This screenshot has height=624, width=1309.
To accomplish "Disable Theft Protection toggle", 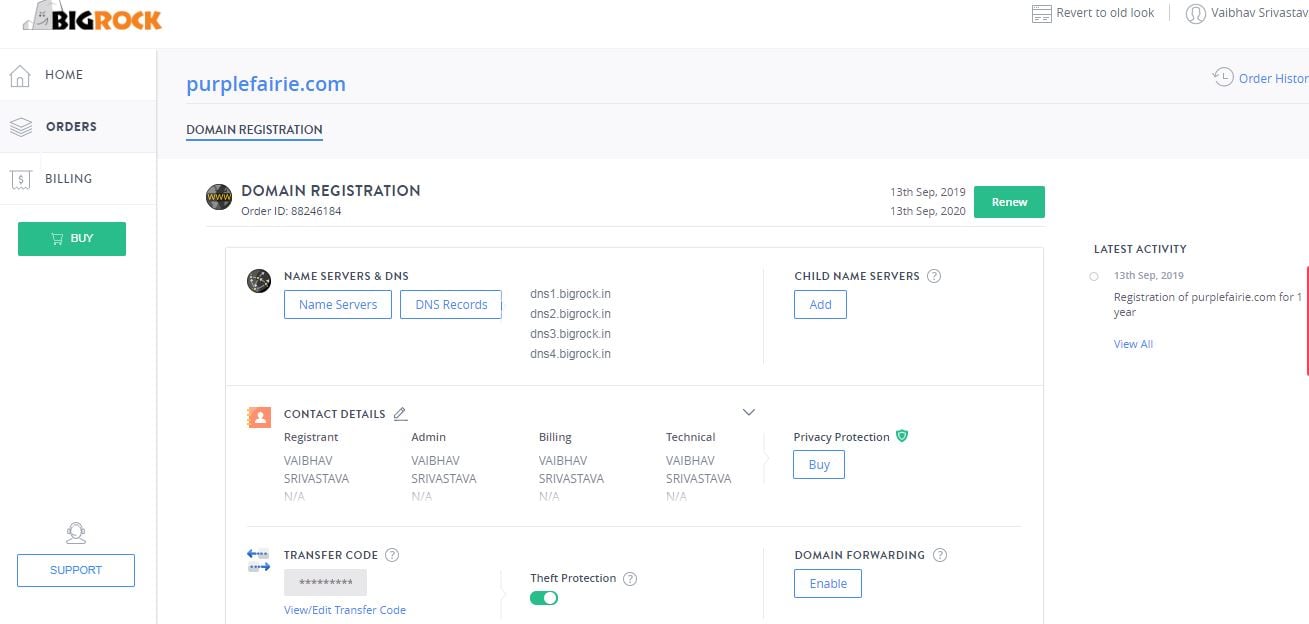I will tap(544, 597).
